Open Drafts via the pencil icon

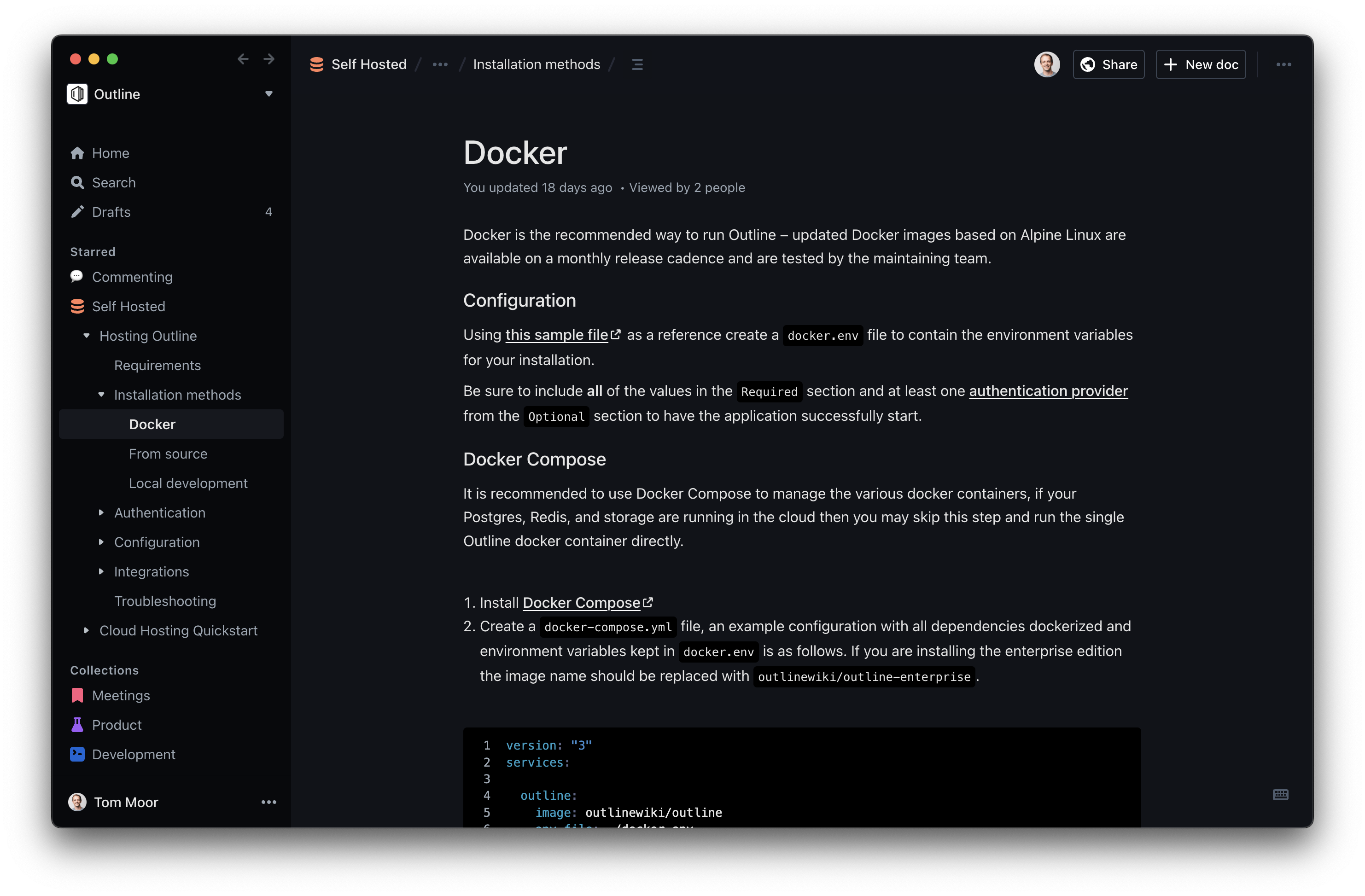tap(77, 211)
